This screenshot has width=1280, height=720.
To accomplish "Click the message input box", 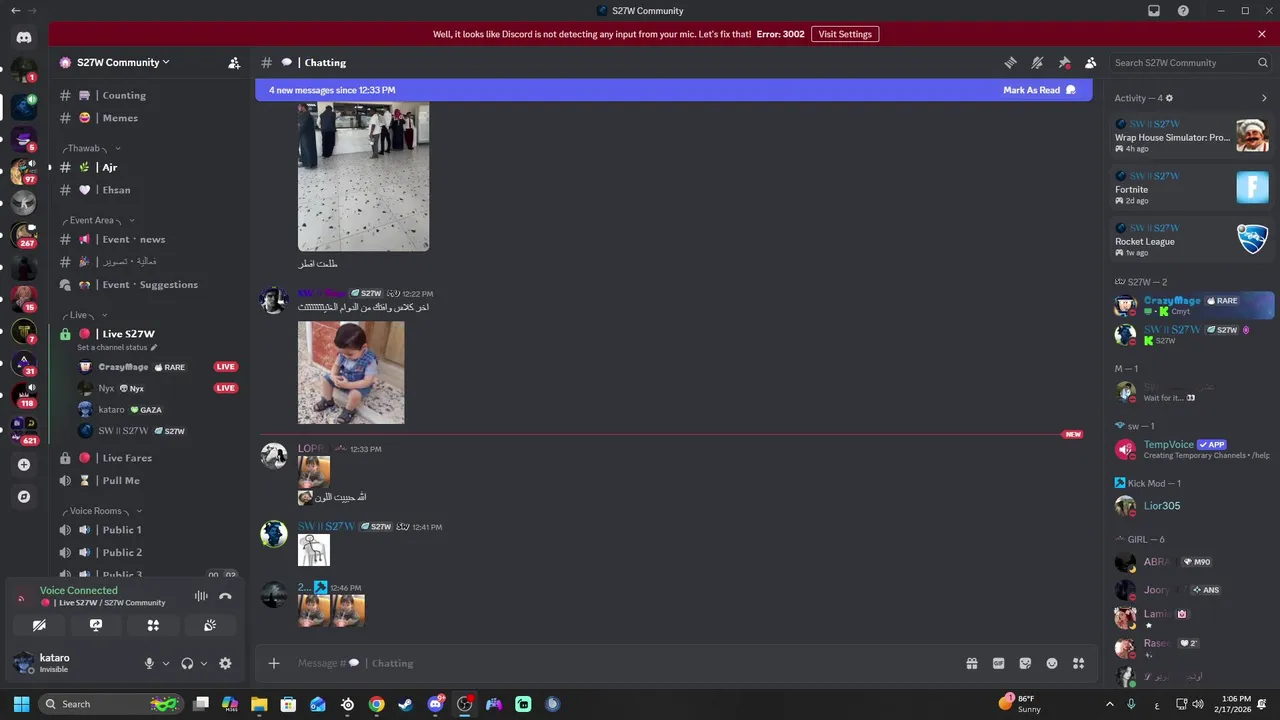I will pyautogui.click(x=625, y=663).
